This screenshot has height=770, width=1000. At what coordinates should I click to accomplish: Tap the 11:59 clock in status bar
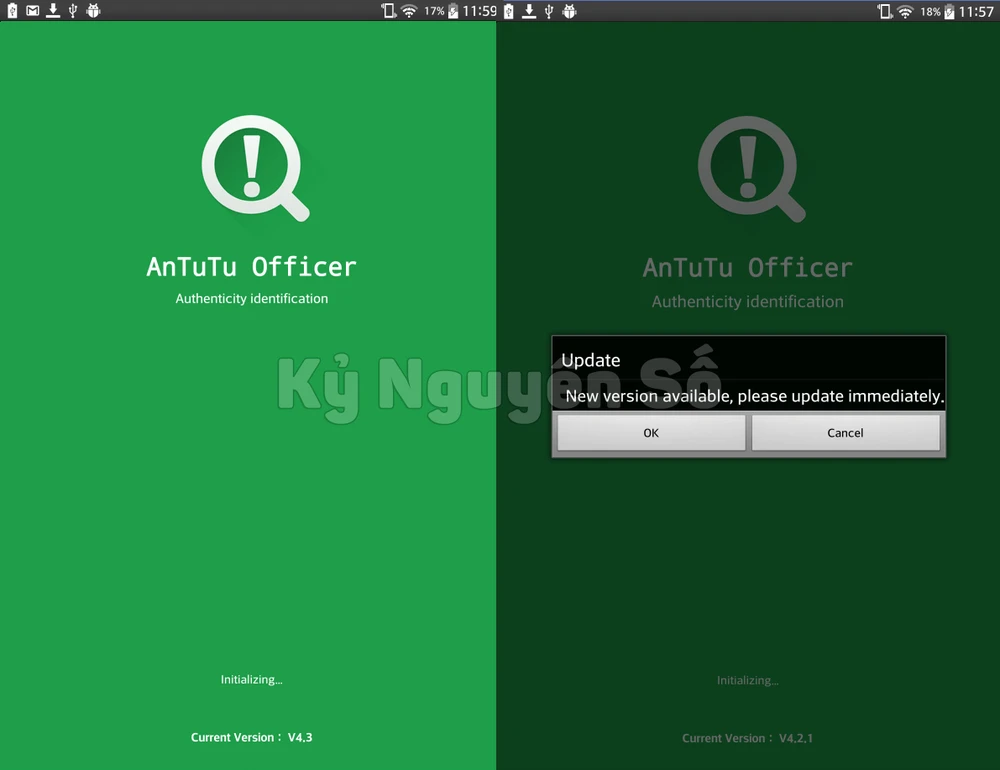click(x=479, y=11)
